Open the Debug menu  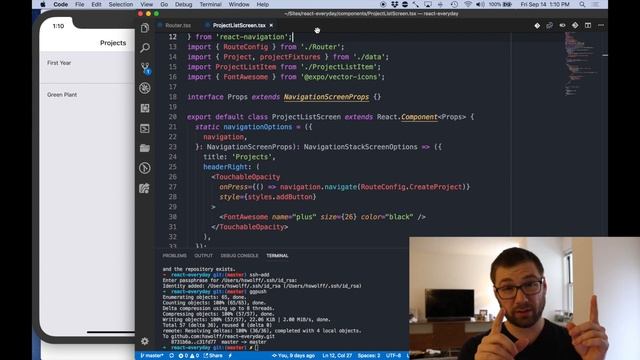[184, 4]
